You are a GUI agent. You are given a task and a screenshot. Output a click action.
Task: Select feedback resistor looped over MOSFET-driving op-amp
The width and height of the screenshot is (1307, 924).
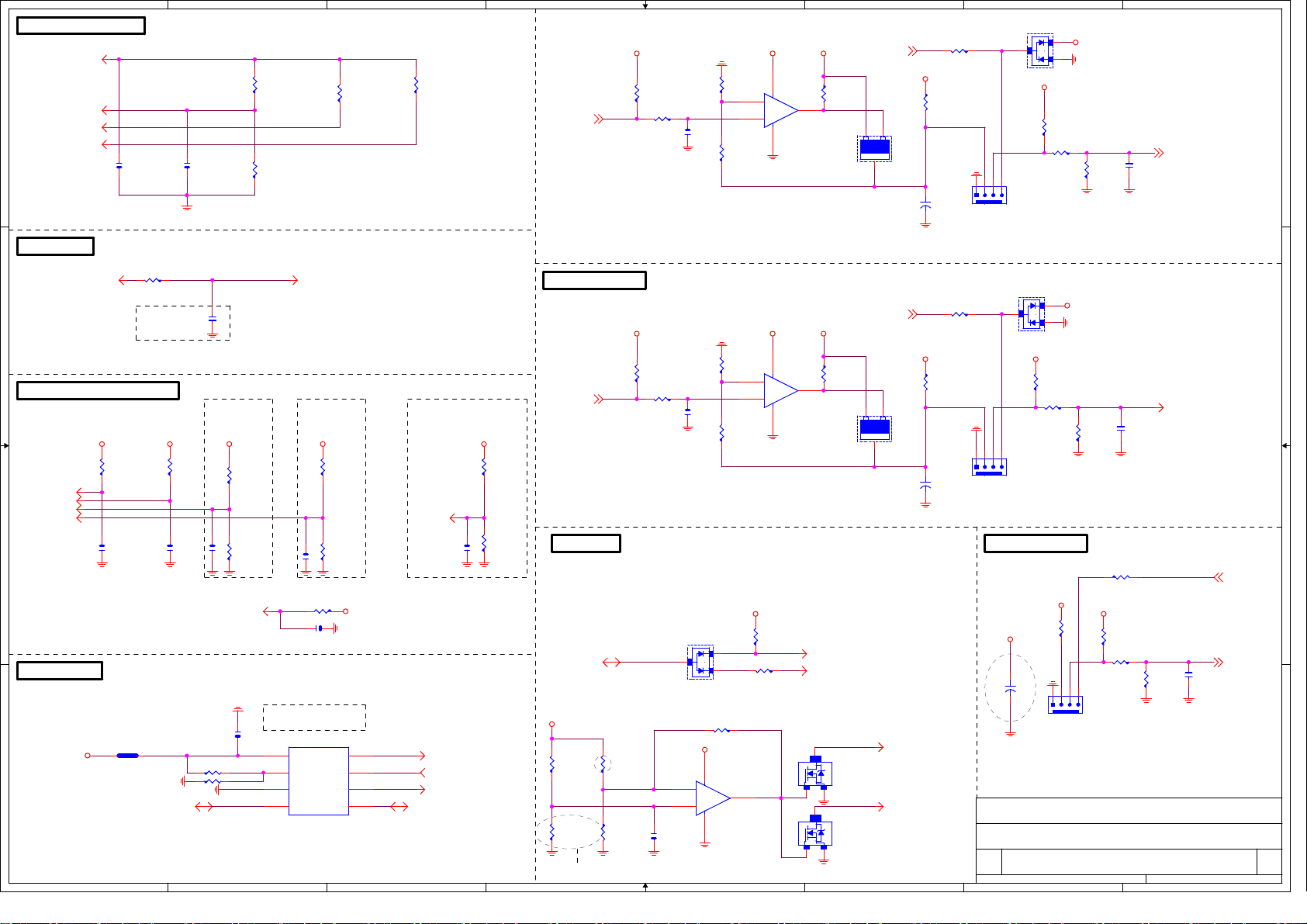point(721,730)
